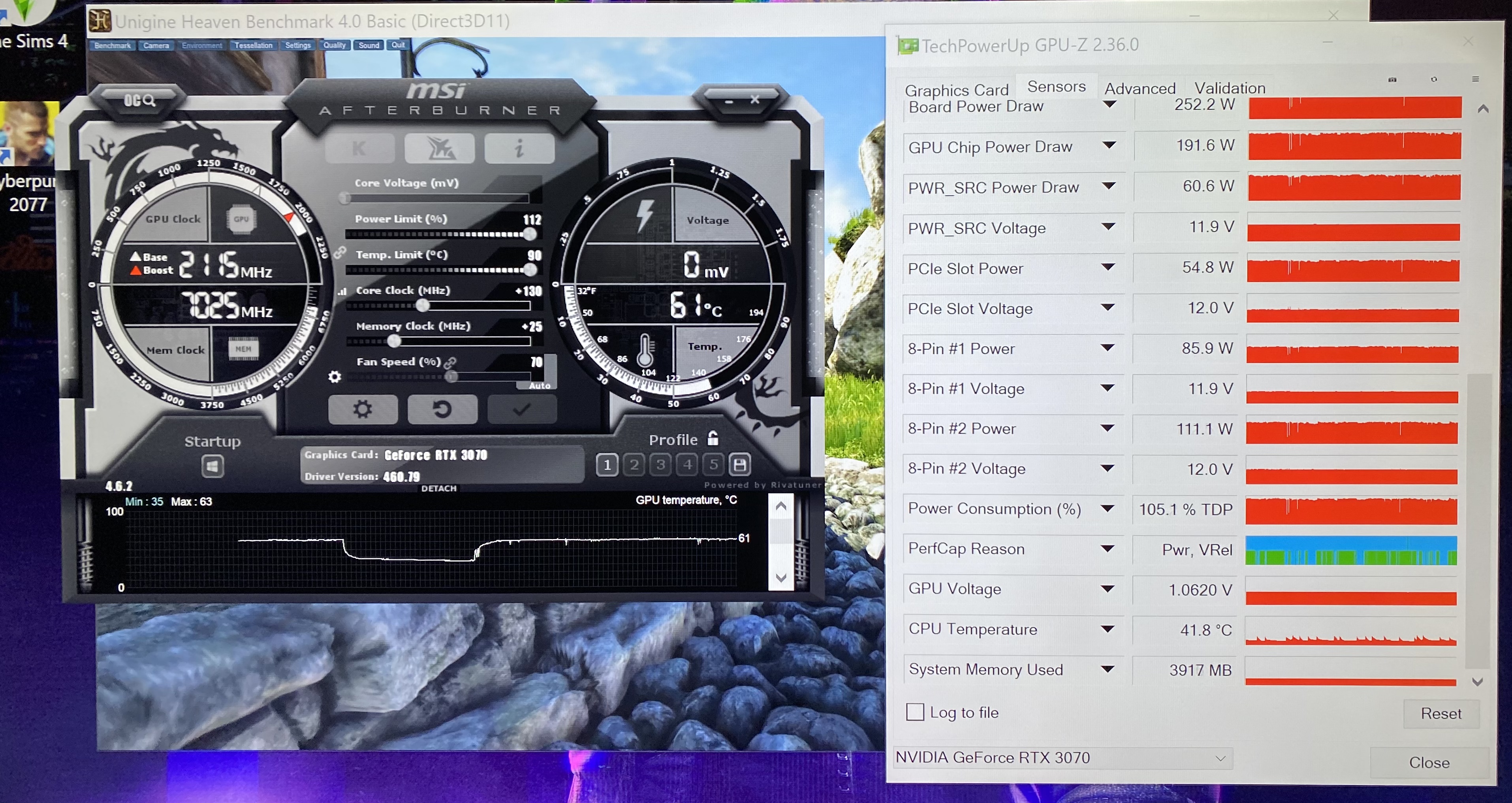This screenshot has width=1512, height=803.
Task: Open the Cyberpunk 2077 desktop shortcut
Action: (28, 158)
